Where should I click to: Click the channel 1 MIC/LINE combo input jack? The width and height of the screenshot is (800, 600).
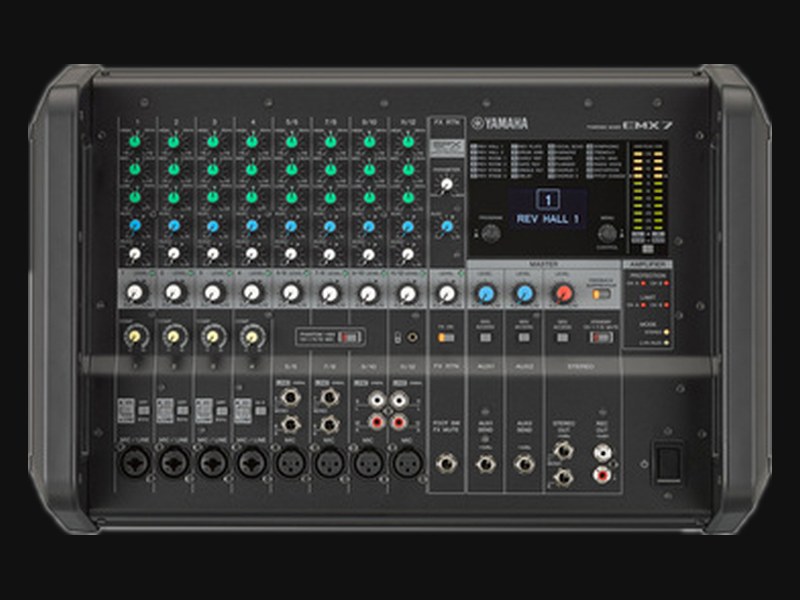point(135,462)
